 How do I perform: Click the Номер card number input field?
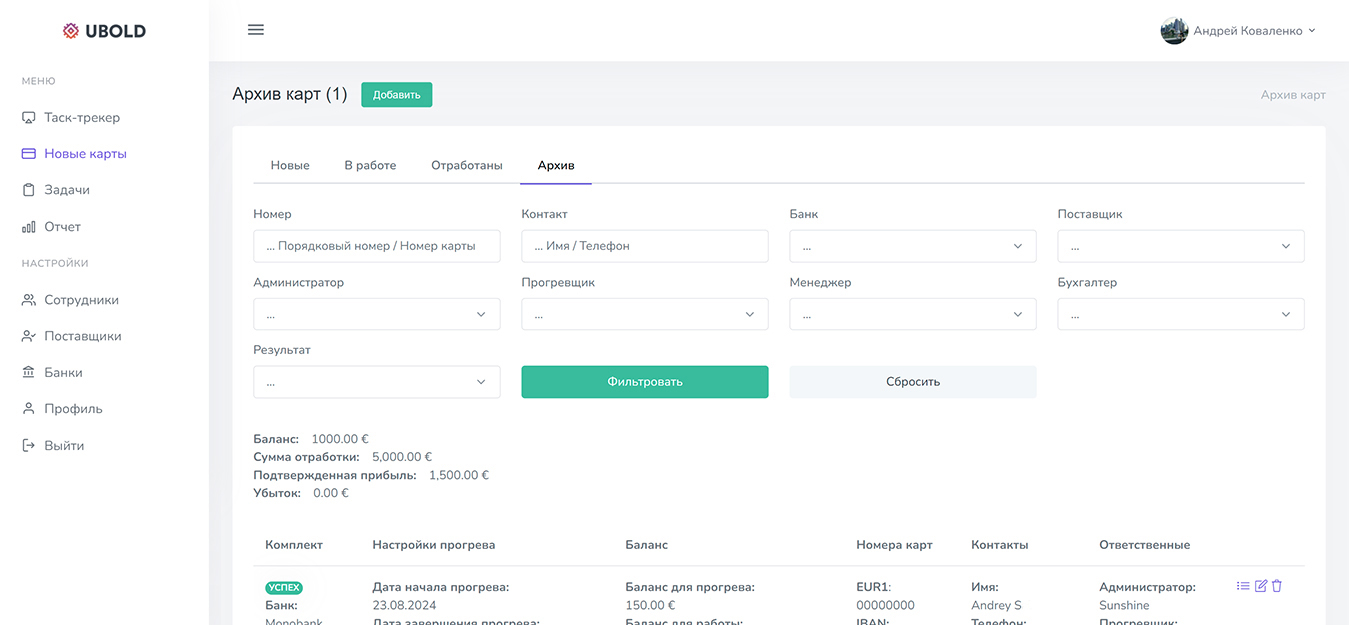coord(376,246)
